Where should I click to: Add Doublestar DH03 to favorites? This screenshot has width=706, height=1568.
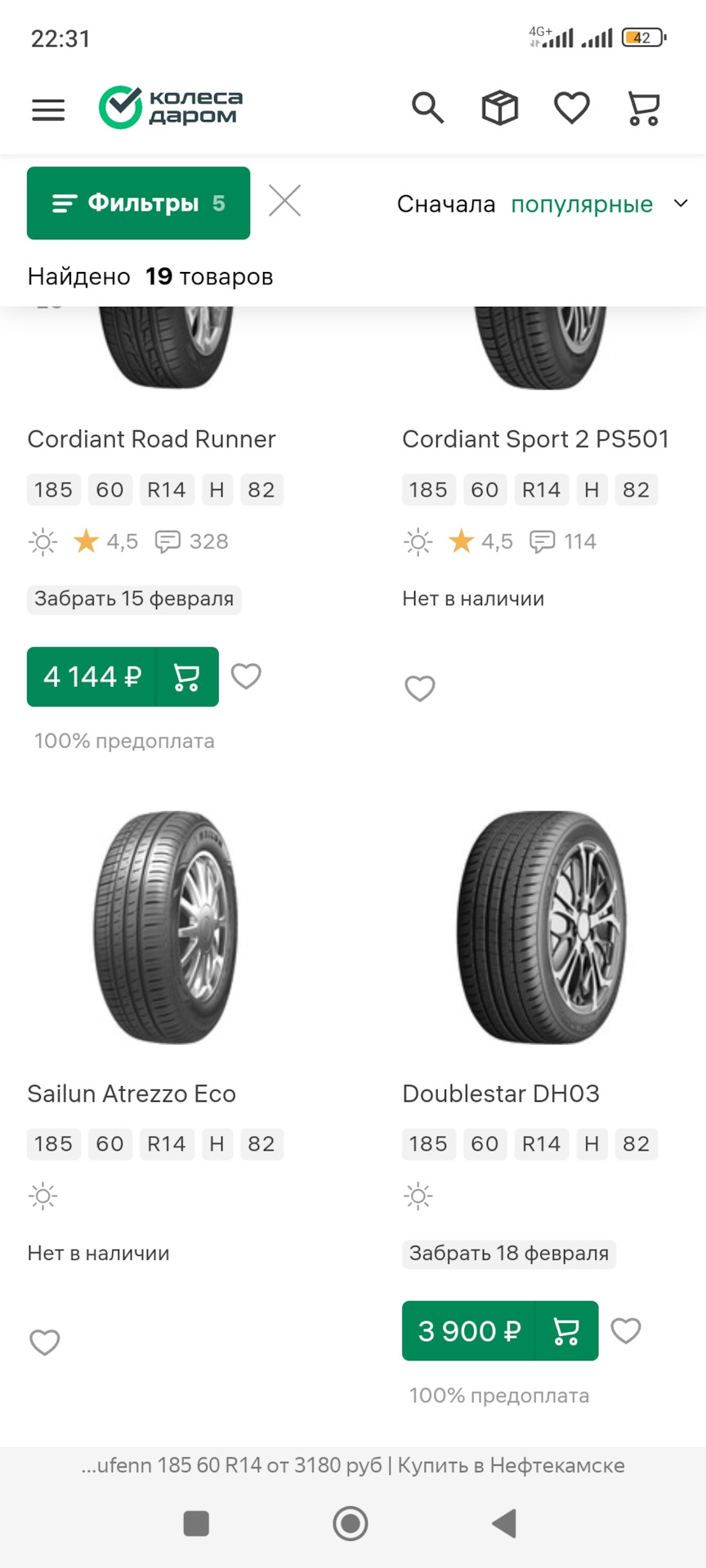pos(626,1331)
